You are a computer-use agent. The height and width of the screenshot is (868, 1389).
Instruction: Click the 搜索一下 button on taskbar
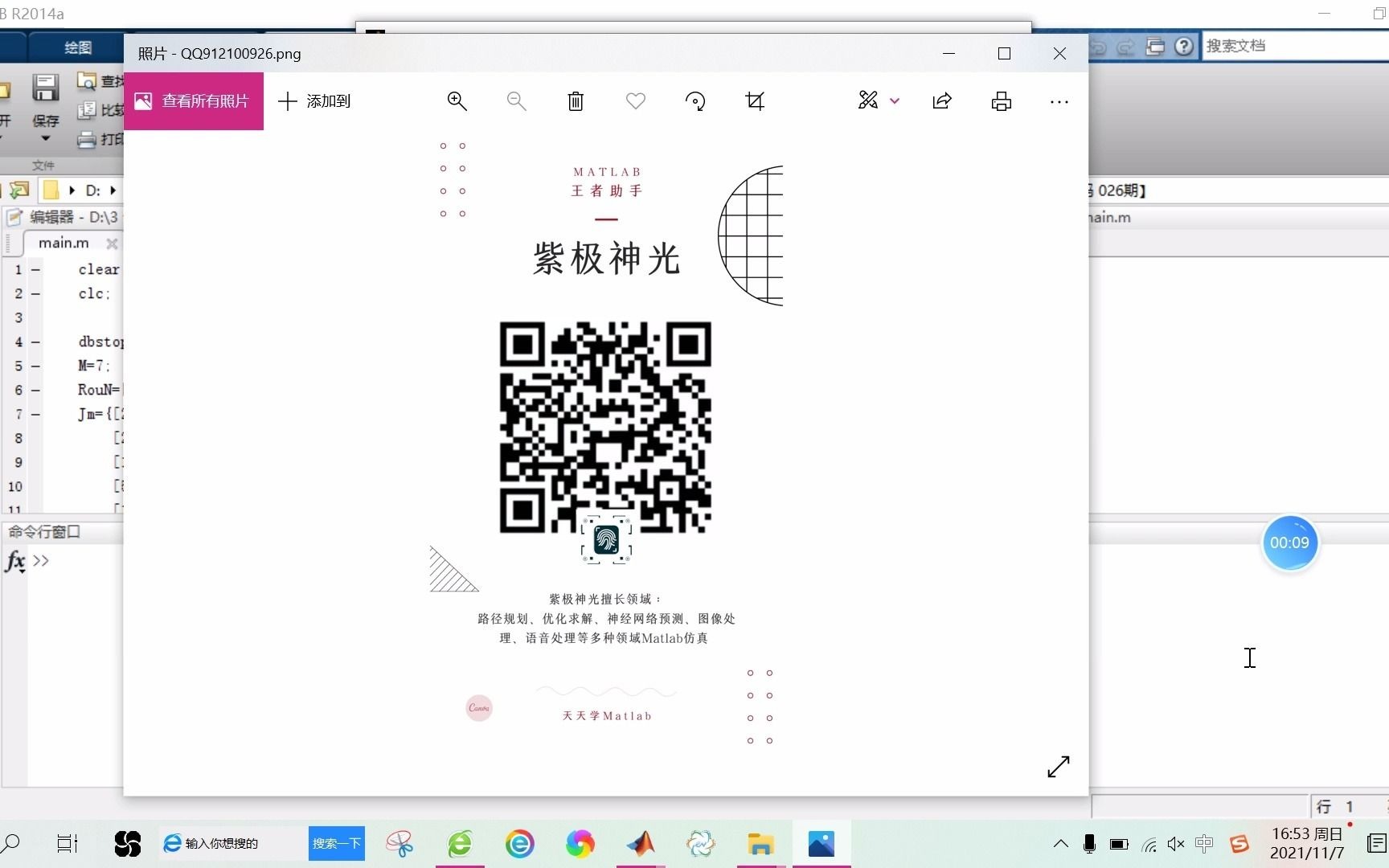[x=337, y=843]
